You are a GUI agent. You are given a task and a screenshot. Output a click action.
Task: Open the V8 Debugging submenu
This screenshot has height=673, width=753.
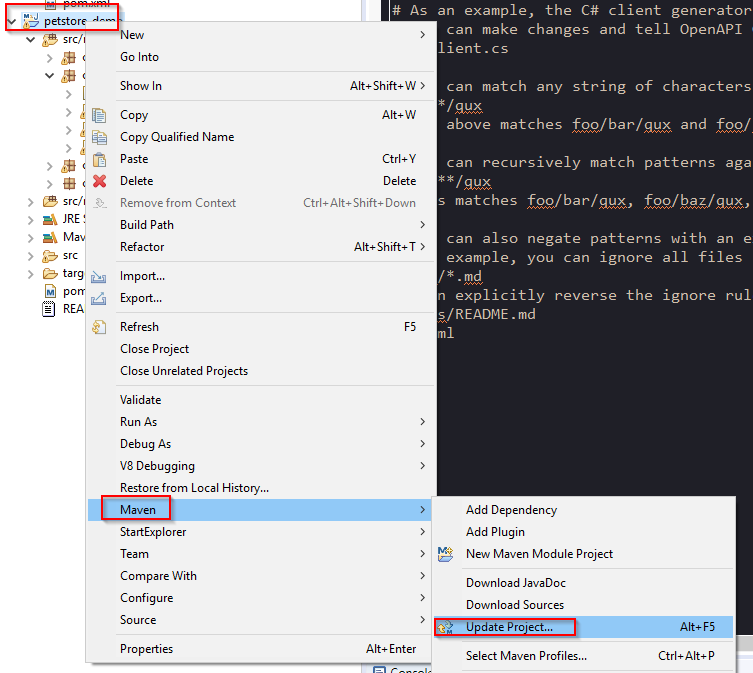point(262,466)
